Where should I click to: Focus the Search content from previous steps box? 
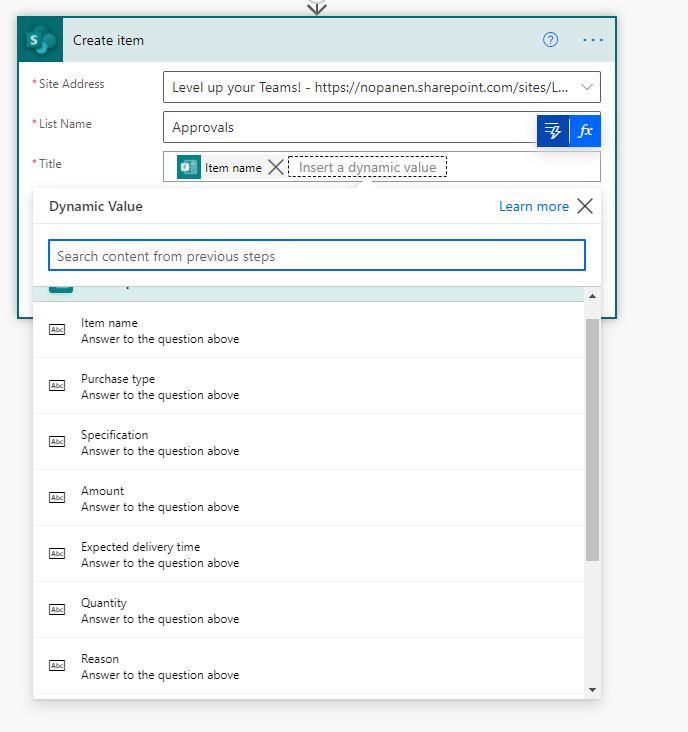(316, 256)
